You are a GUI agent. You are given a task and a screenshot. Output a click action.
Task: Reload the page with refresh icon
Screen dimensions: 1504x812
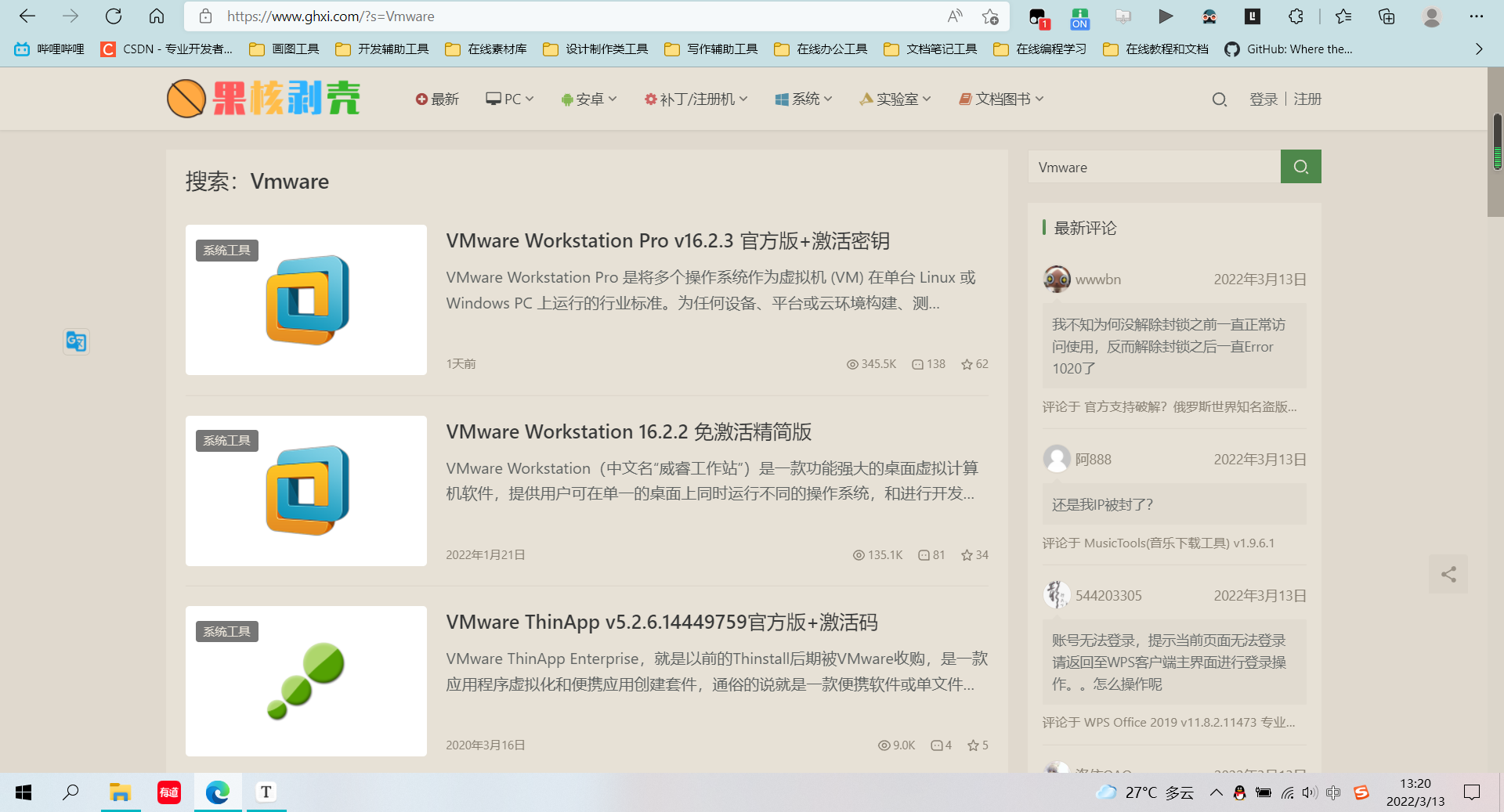pyautogui.click(x=114, y=16)
